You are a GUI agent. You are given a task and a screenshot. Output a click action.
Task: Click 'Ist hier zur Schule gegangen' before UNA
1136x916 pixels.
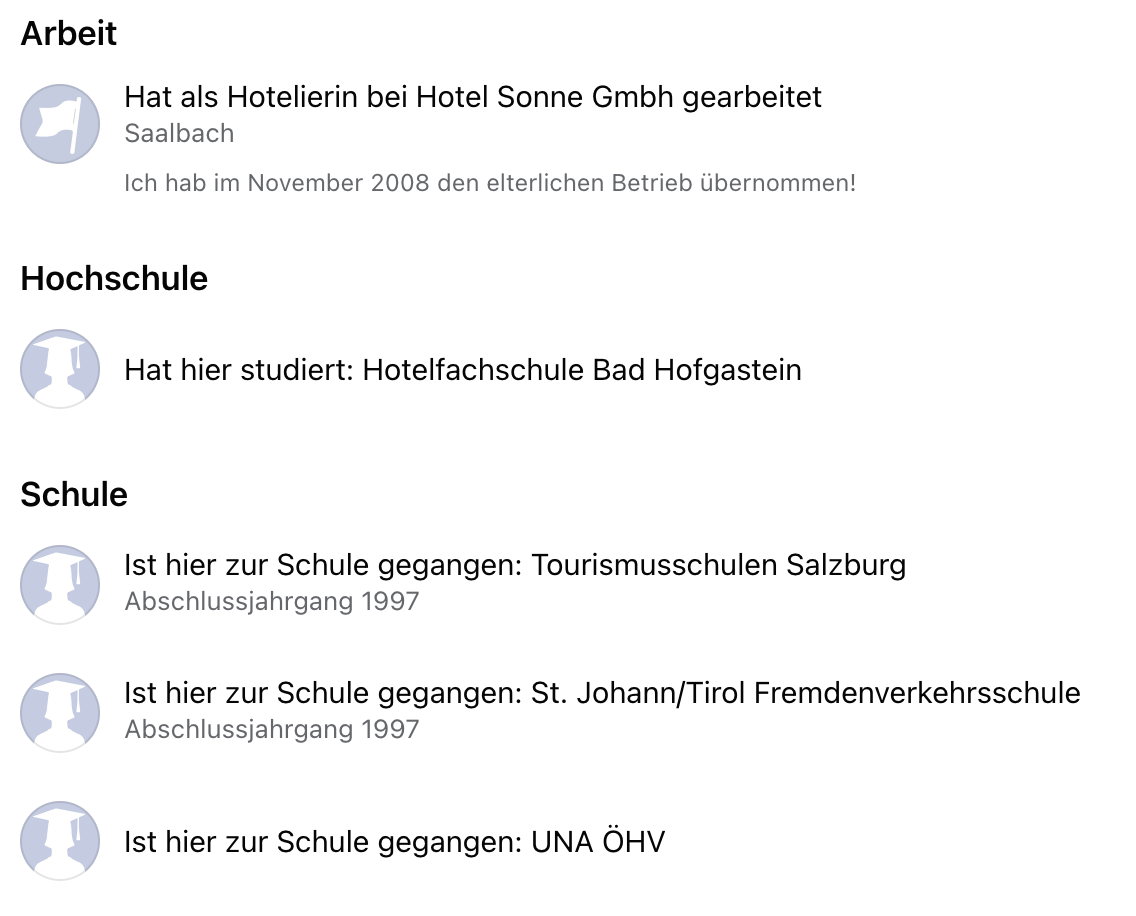click(x=323, y=842)
